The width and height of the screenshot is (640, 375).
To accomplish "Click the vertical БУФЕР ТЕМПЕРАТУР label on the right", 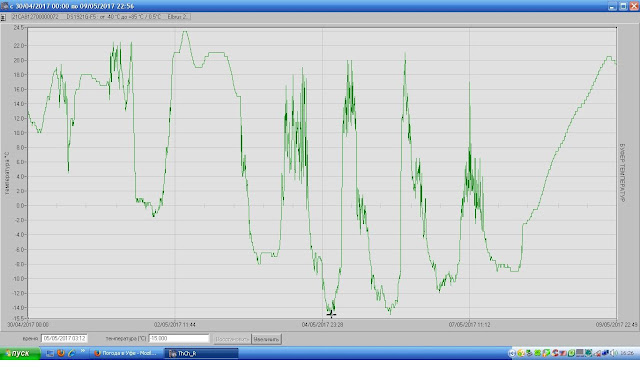I will 622,173.
